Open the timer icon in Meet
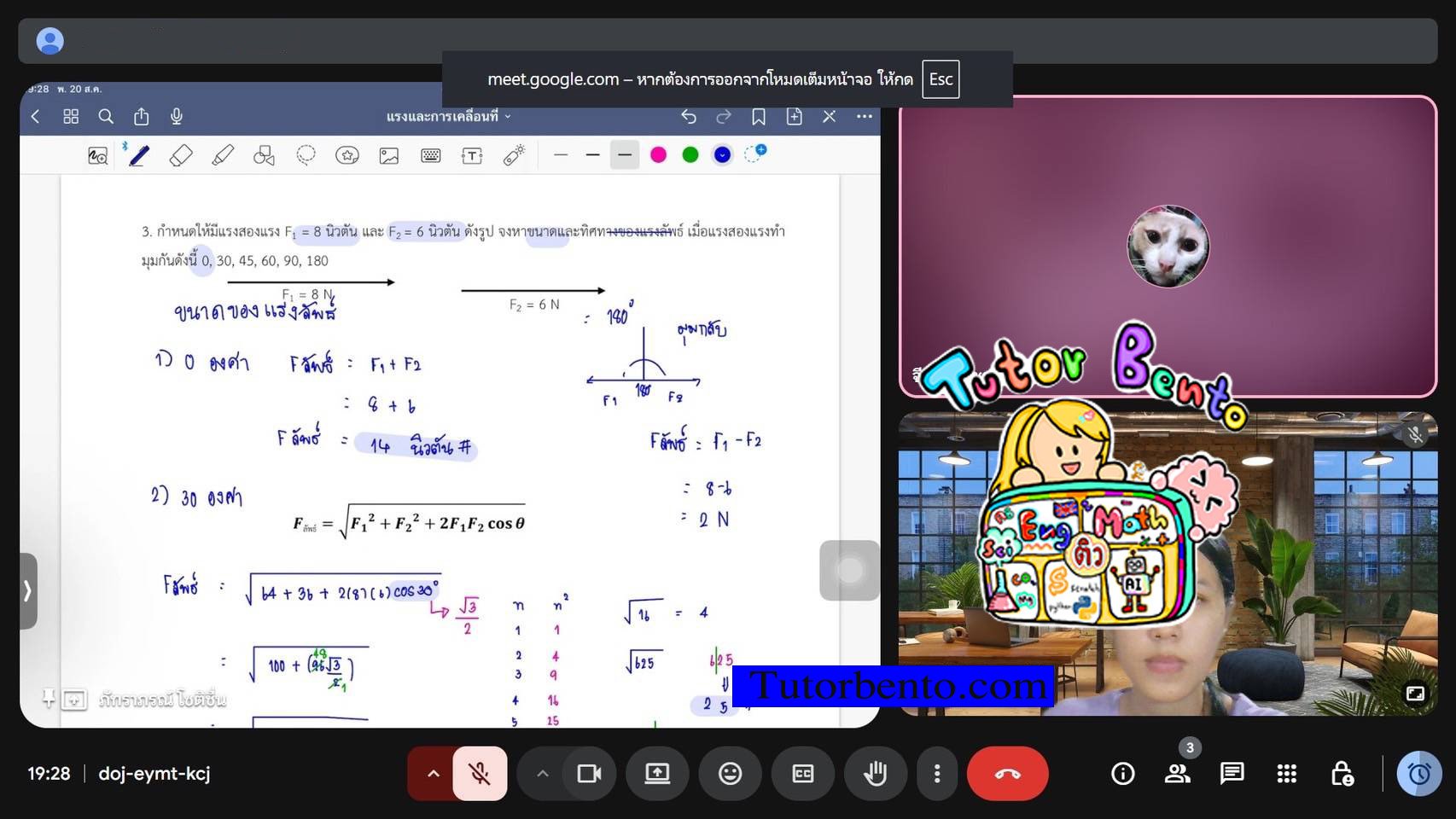The height and width of the screenshot is (819, 1456). [x=1418, y=774]
